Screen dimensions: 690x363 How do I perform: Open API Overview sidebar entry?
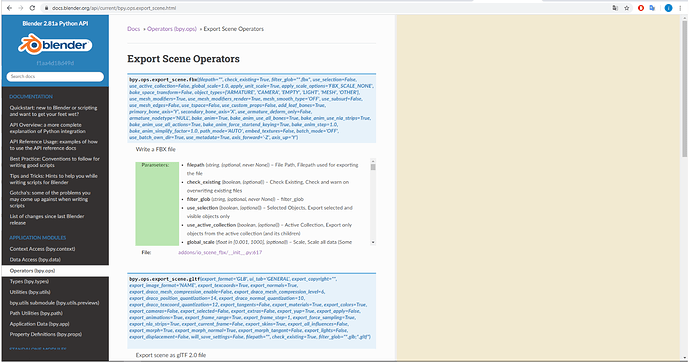tap(48, 128)
